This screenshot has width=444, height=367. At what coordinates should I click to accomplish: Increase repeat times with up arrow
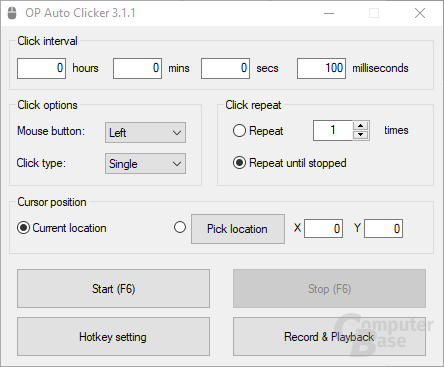360,126
